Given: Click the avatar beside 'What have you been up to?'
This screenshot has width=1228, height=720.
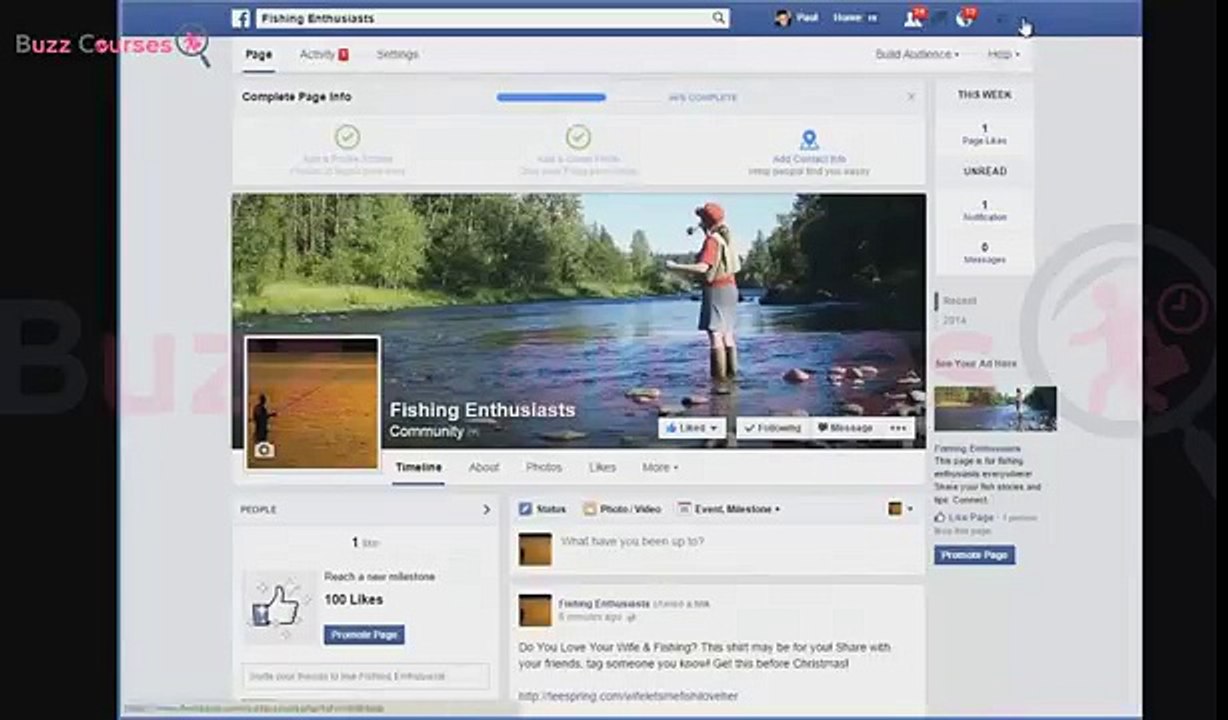Looking at the screenshot, I should pyautogui.click(x=535, y=549).
